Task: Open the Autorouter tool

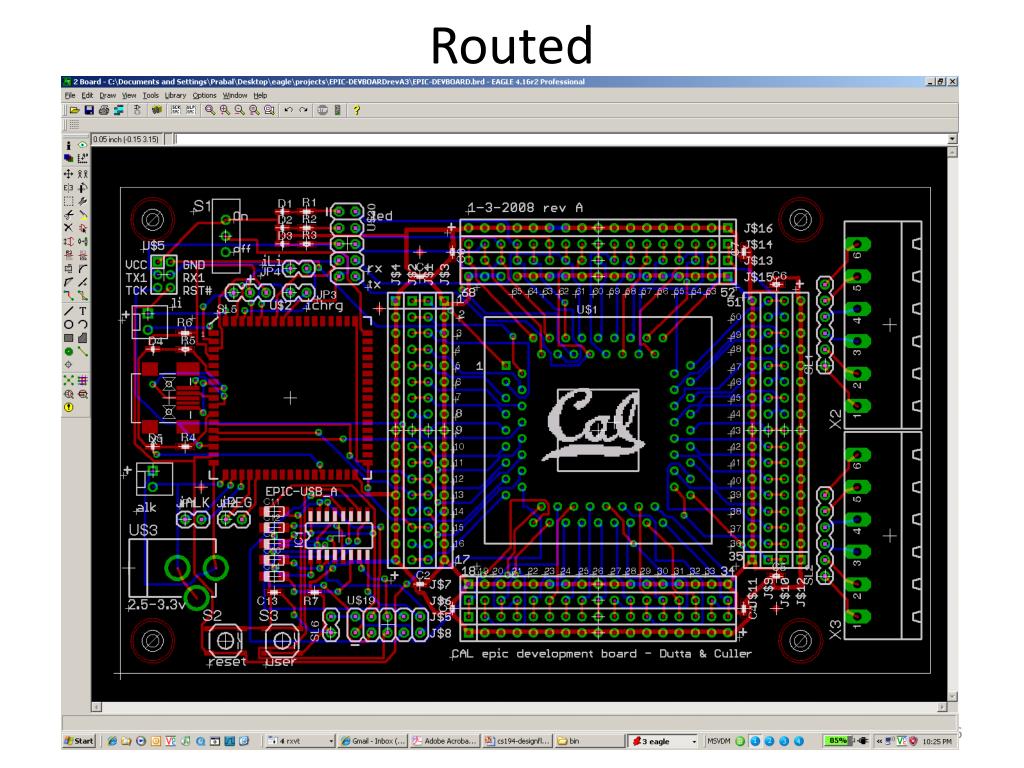Action: click(82, 380)
